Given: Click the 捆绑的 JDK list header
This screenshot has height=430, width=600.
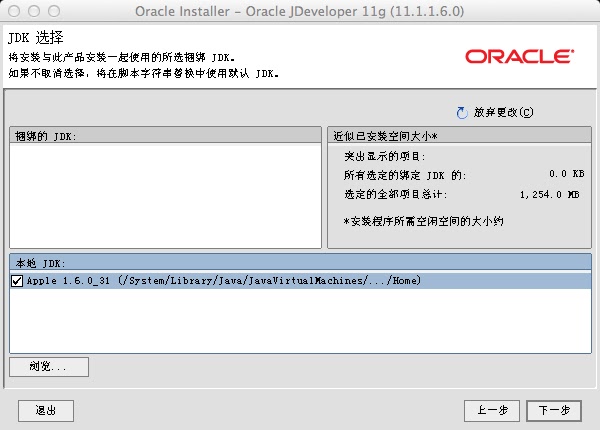Looking at the screenshot, I should click(165, 136).
